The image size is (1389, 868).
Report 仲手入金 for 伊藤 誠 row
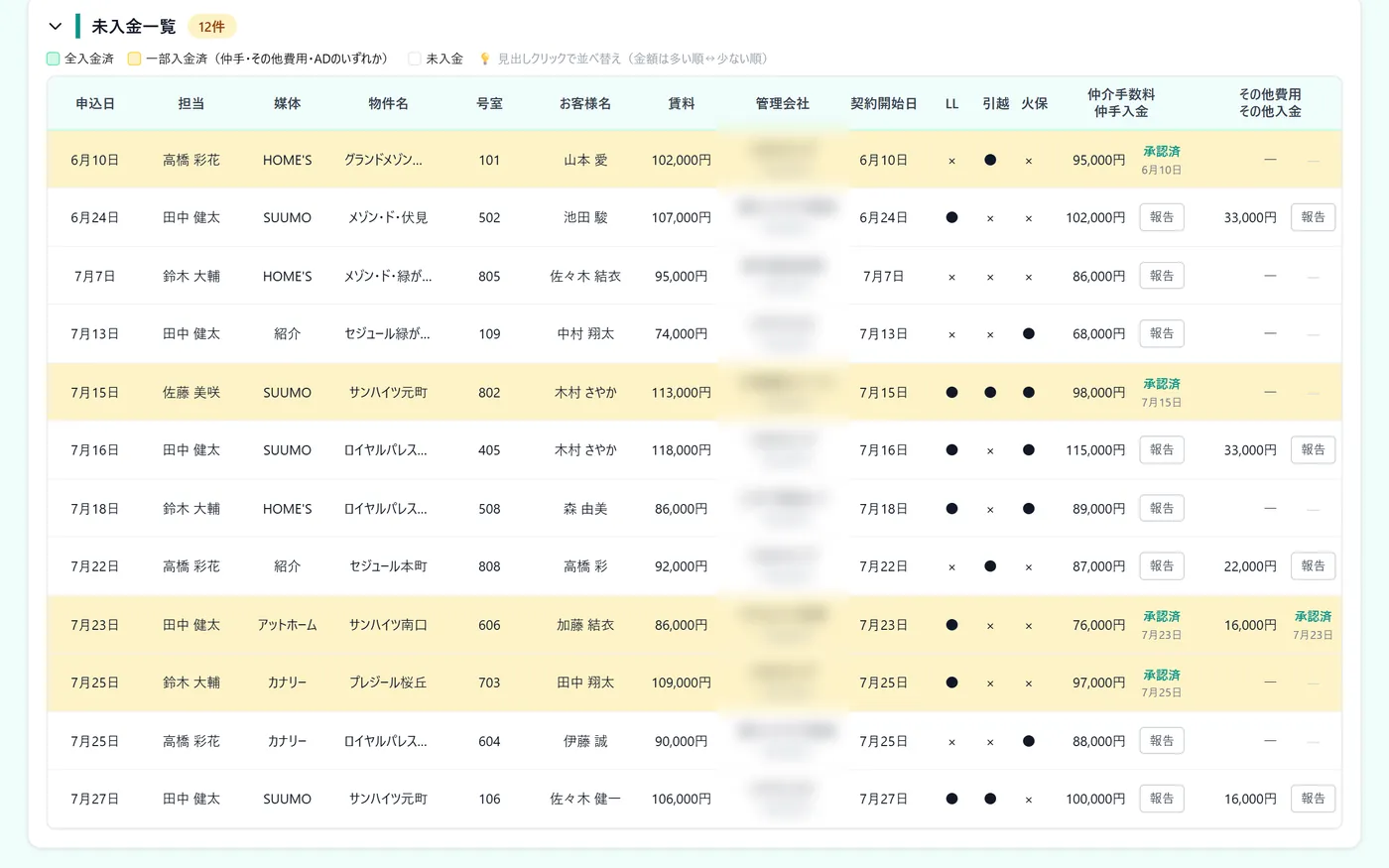coord(1162,740)
